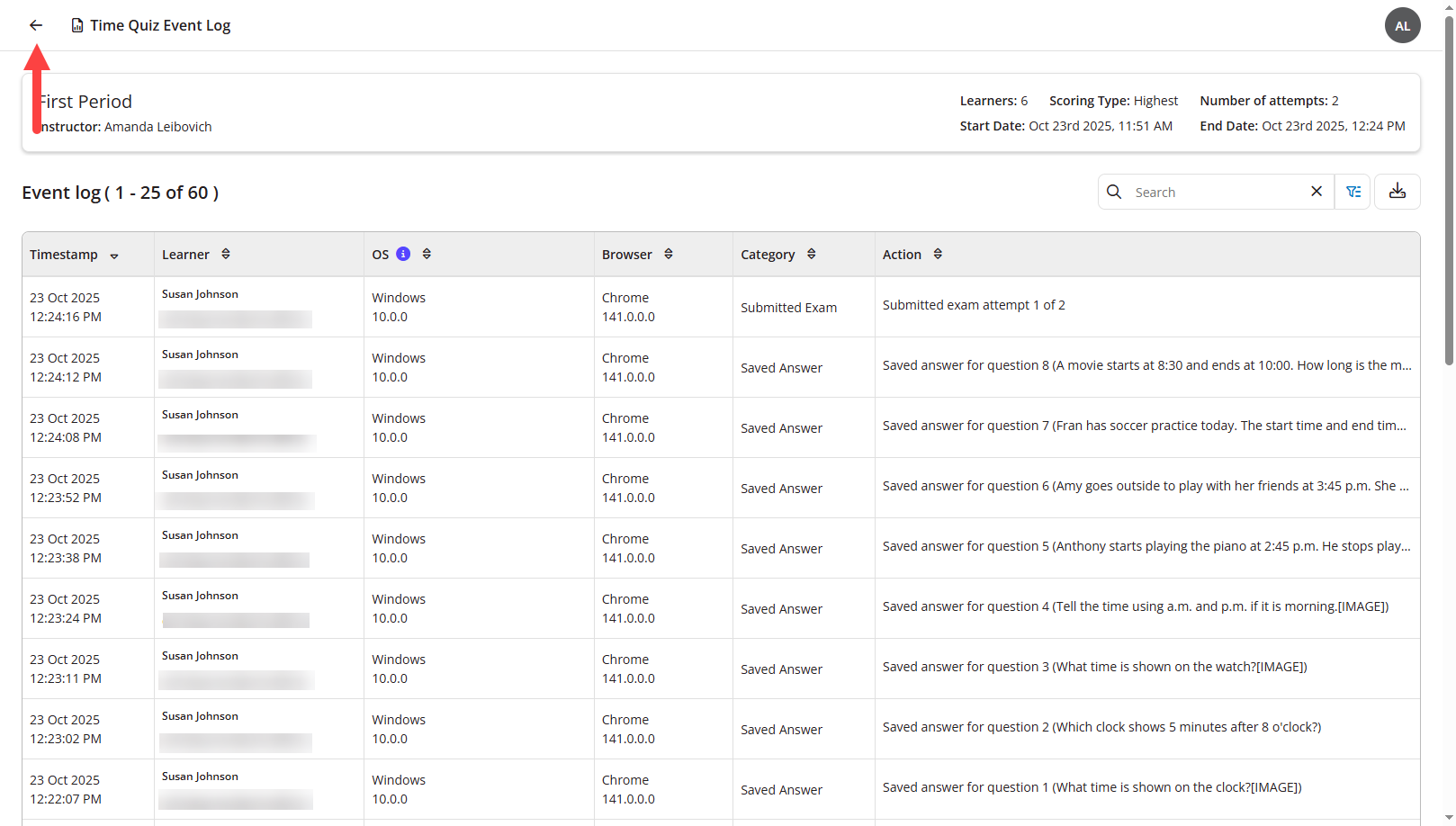The height and width of the screenshot is (826, 1456).
Task: Click the Submitted exam attempt 1 of 2 entry
Action: 974,305
